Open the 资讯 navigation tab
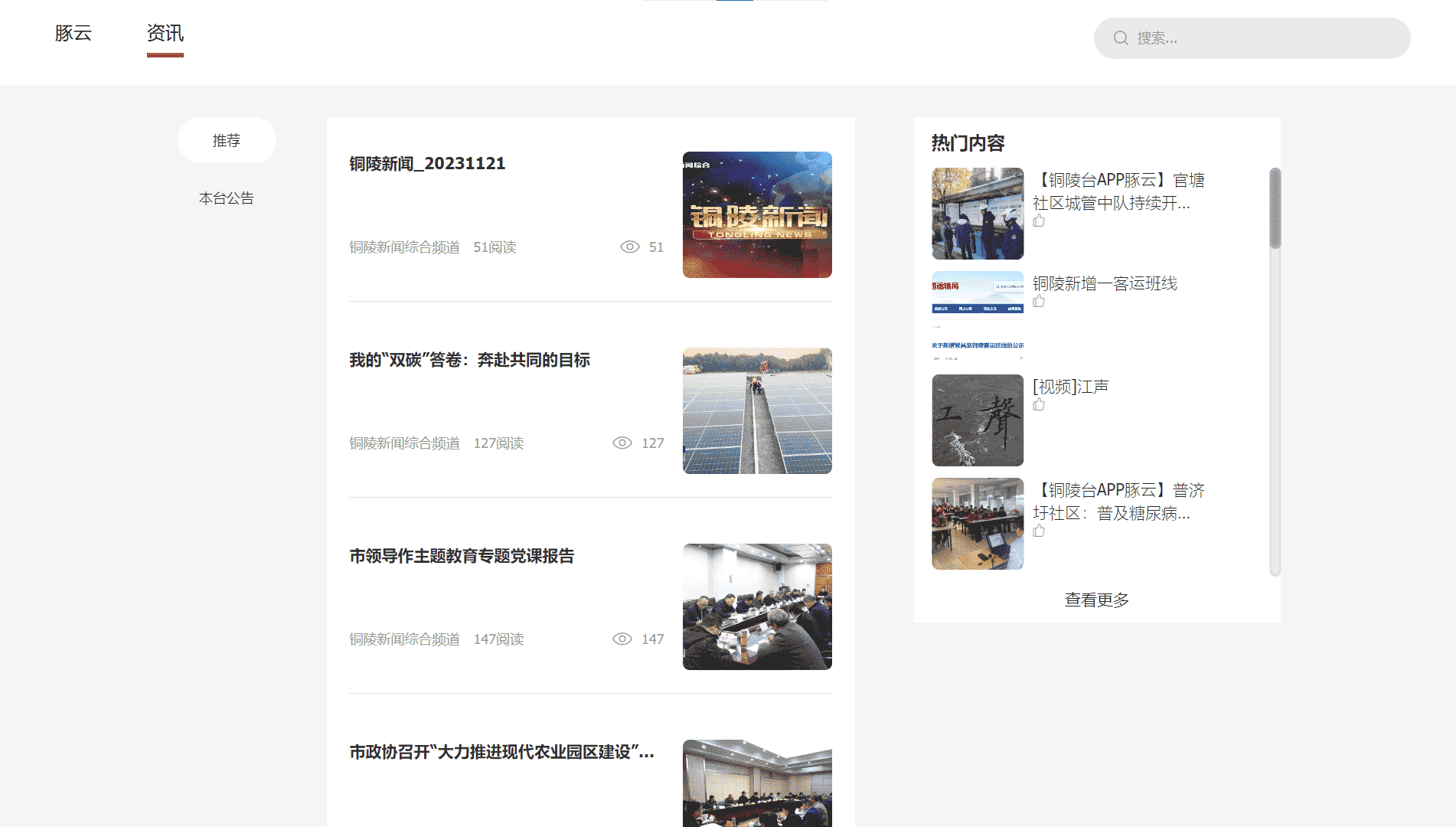The height and width of the screenshot is (827, 1456). click(x=165, y=34)
